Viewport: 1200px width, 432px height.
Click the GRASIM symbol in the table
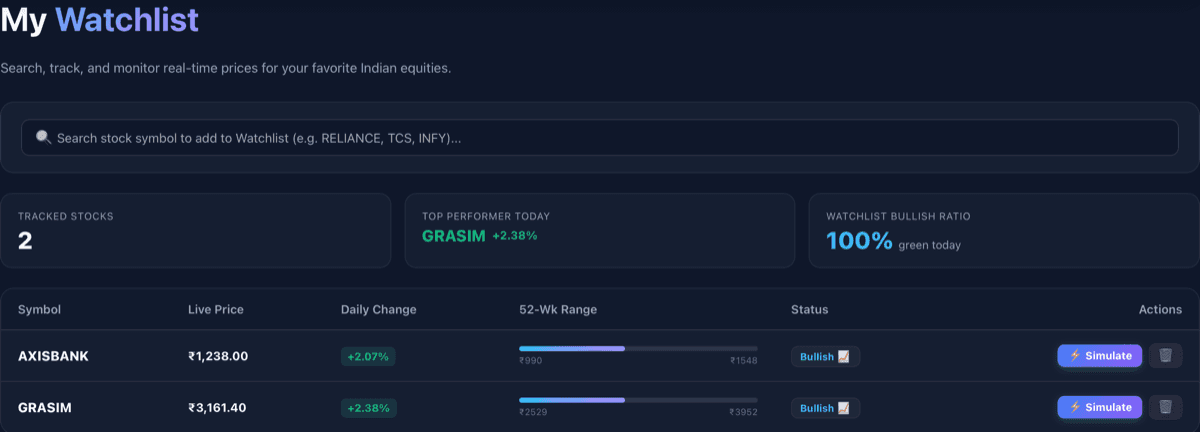coord(45,408)
